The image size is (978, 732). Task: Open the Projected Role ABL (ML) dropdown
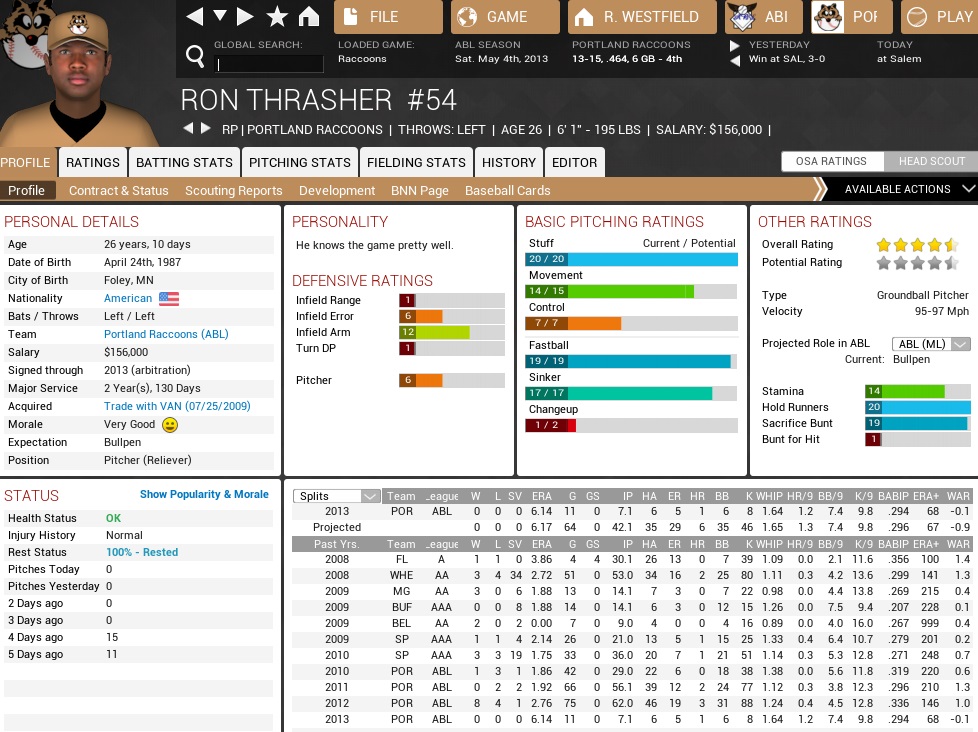coord(931,344)
